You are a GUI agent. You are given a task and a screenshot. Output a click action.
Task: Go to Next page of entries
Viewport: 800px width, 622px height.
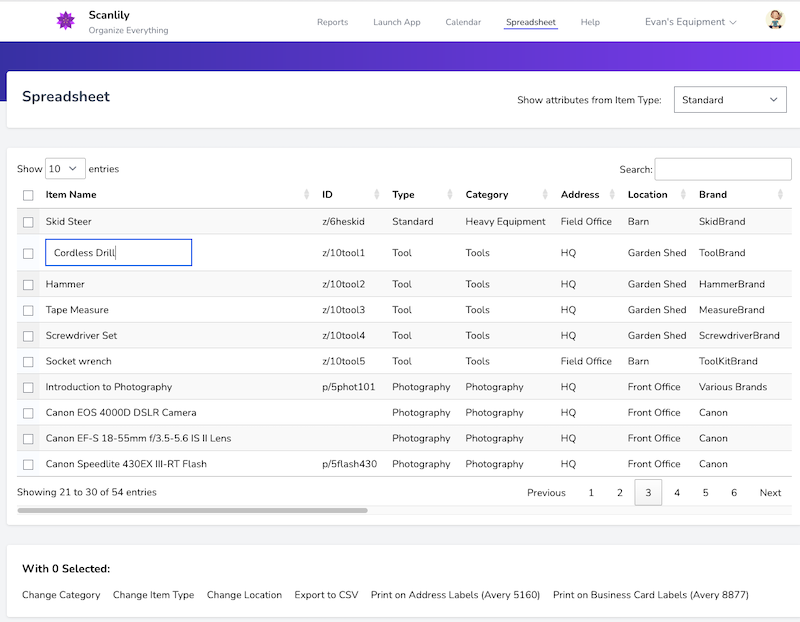click(770, 493)
